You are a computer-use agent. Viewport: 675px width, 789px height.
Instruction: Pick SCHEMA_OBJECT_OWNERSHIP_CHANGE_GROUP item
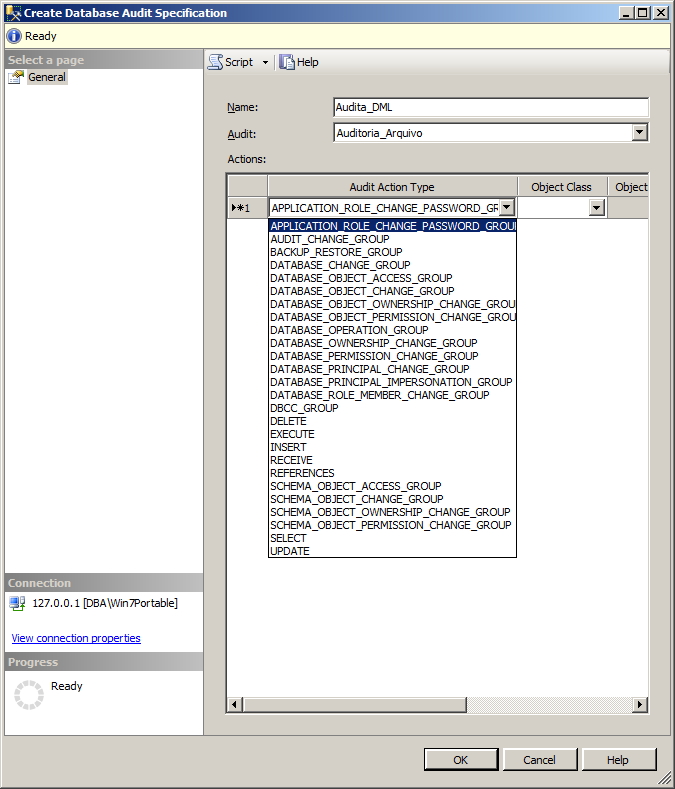click(x=393, y=513)
